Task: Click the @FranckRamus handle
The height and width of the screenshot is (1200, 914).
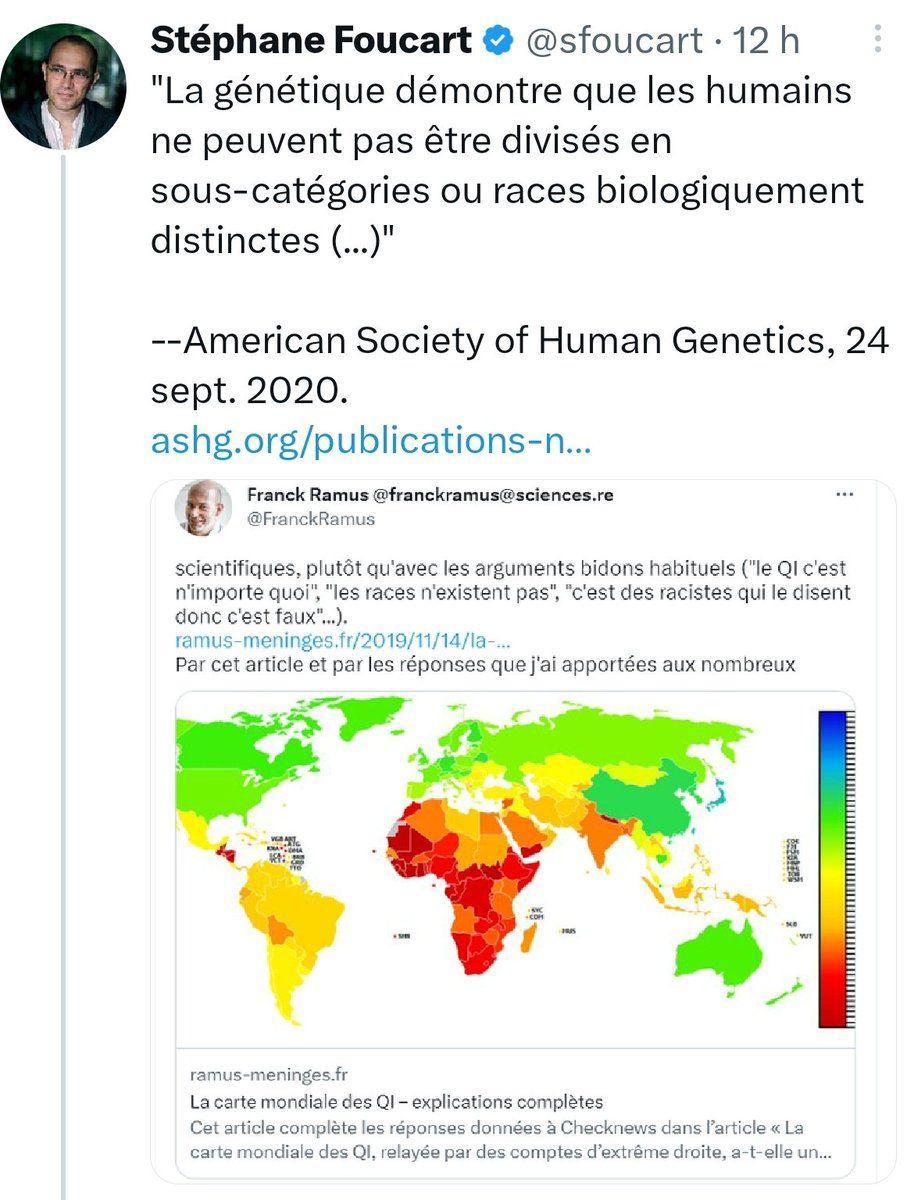Action: (310, 518)
